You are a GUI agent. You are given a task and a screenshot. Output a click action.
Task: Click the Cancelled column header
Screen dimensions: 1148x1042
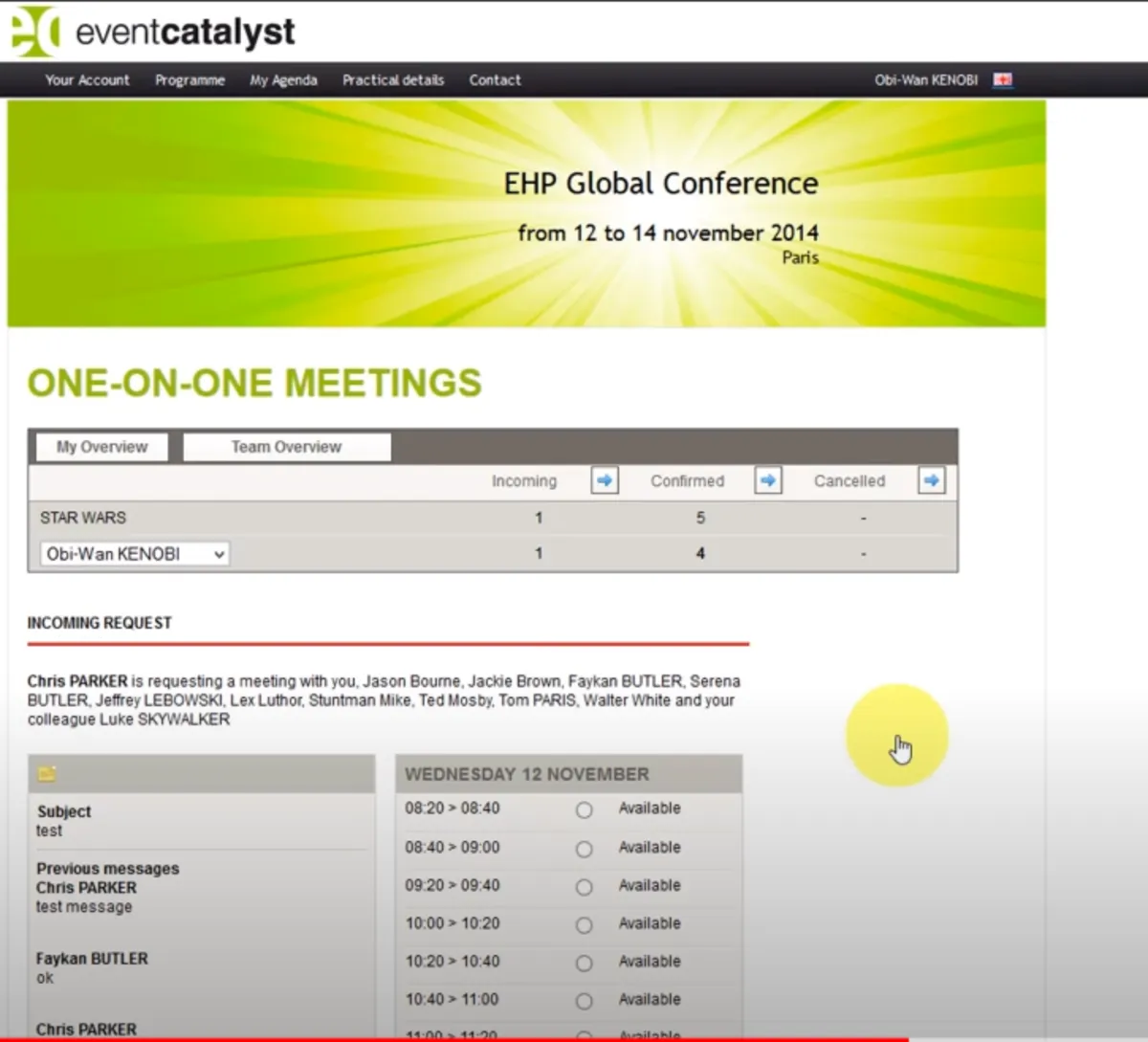pyautogui.click(x=850, y=481)
